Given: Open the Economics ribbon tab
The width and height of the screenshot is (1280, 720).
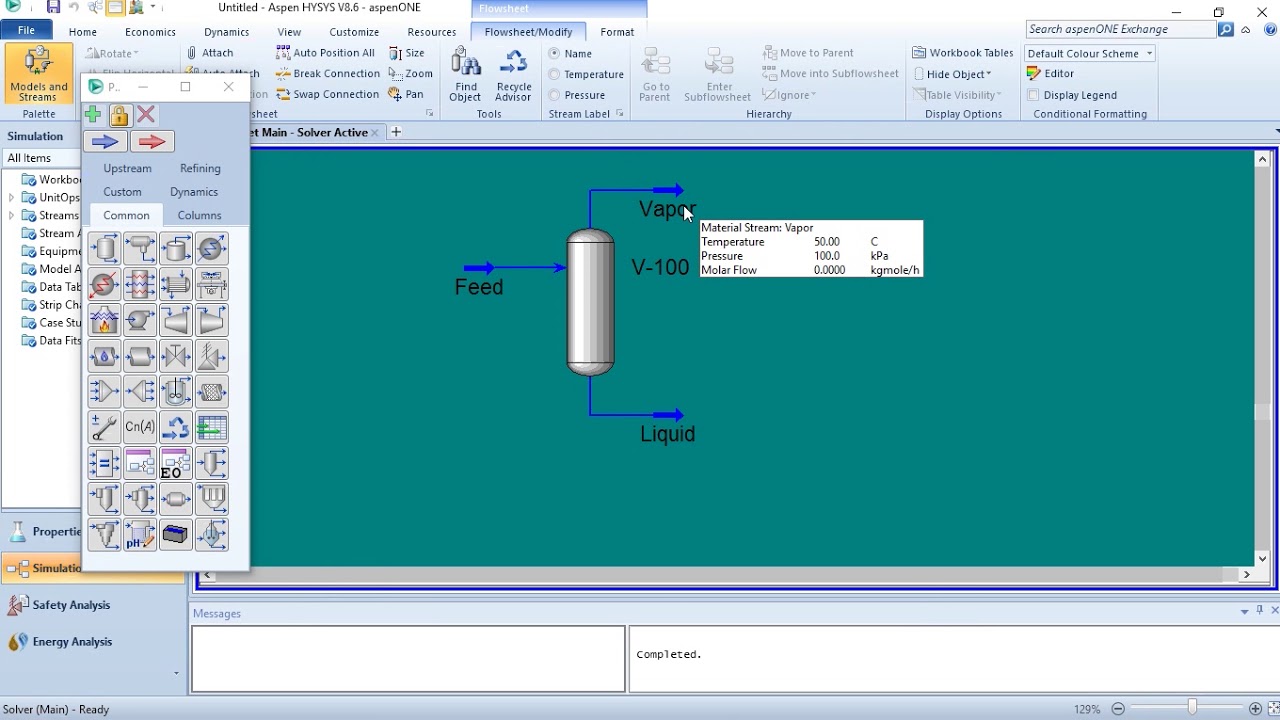Looking at the screenshot, I should coord(150,32).
